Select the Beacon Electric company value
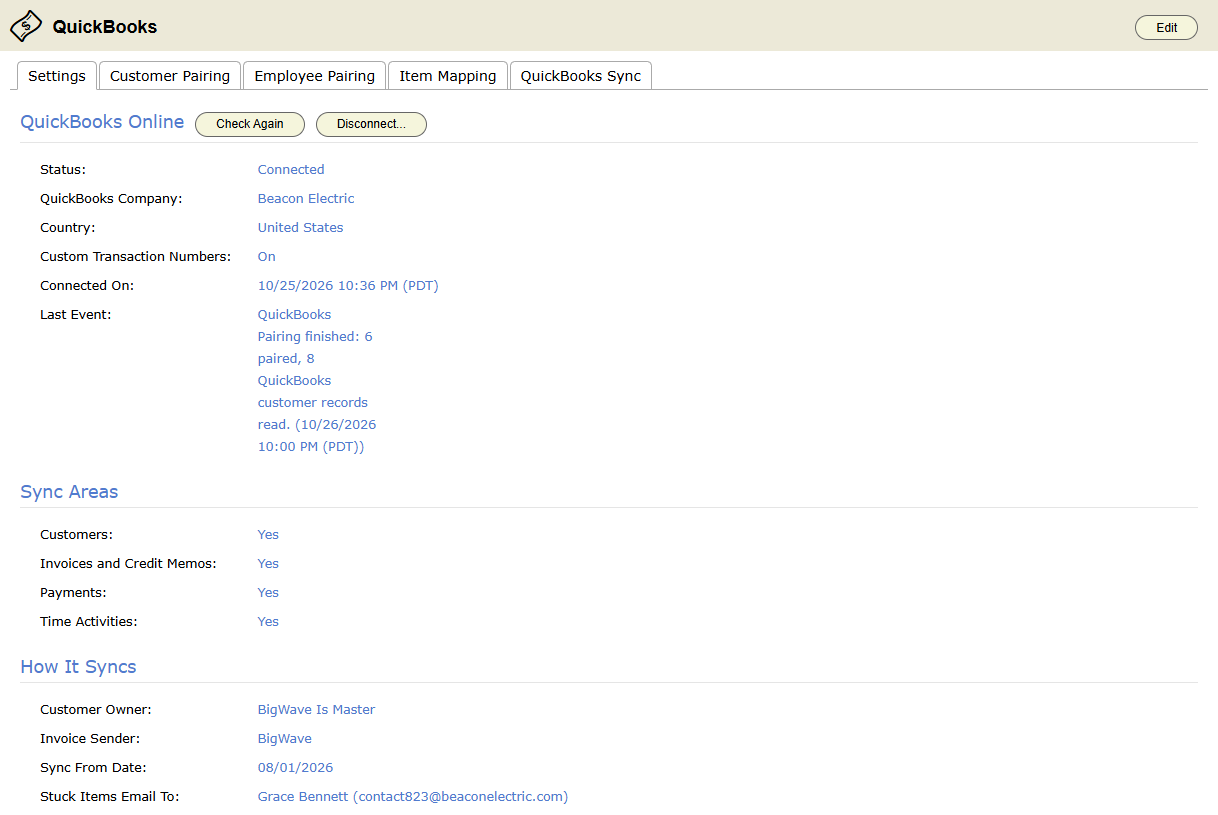This screenshot has width=1218, height=815. tap(306, 199)
